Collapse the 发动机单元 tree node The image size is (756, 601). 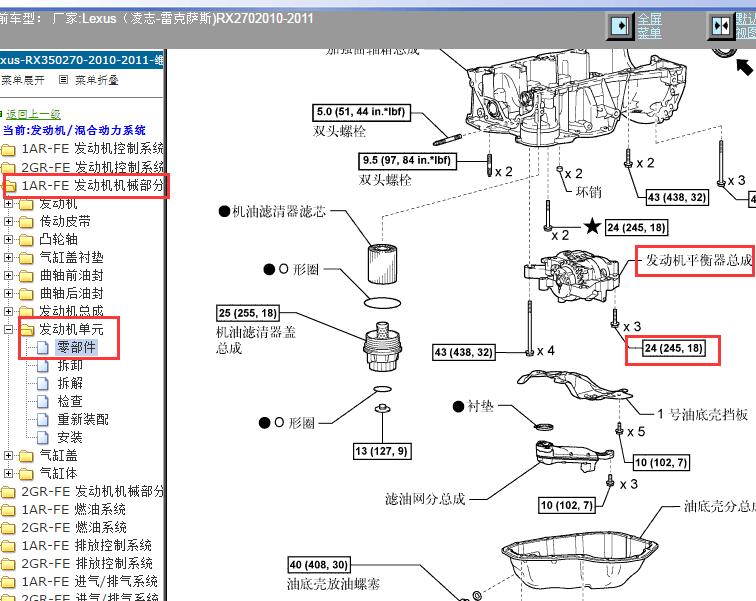[x=8, y=330]
